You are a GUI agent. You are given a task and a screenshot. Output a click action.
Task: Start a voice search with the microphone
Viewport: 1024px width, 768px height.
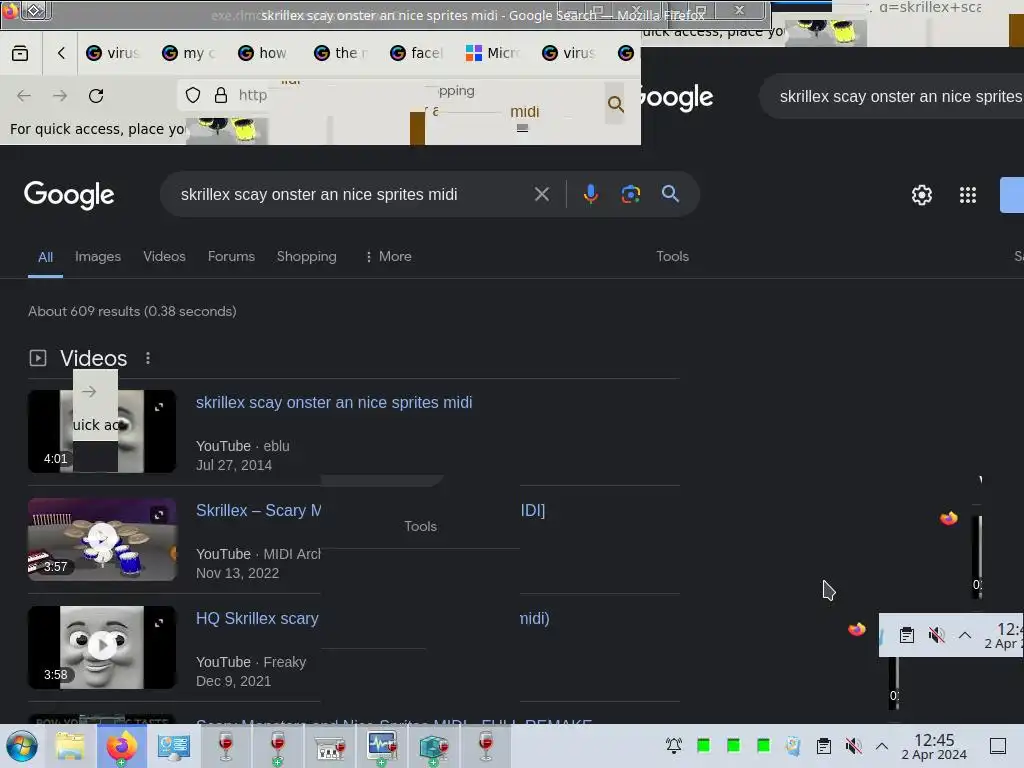point(590,194)
